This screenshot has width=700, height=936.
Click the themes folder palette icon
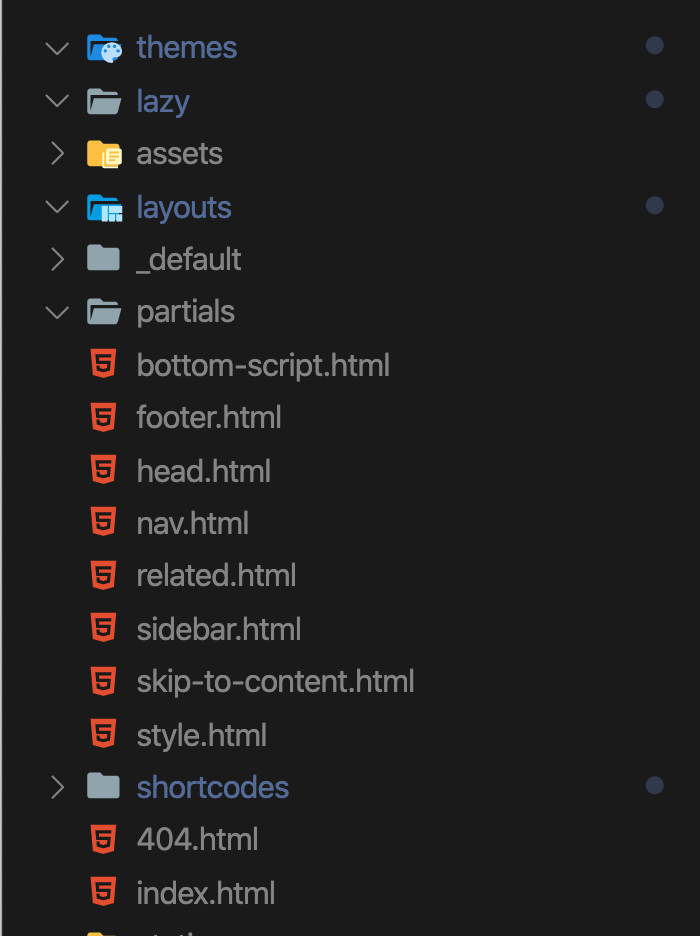[x=104, y=48]
